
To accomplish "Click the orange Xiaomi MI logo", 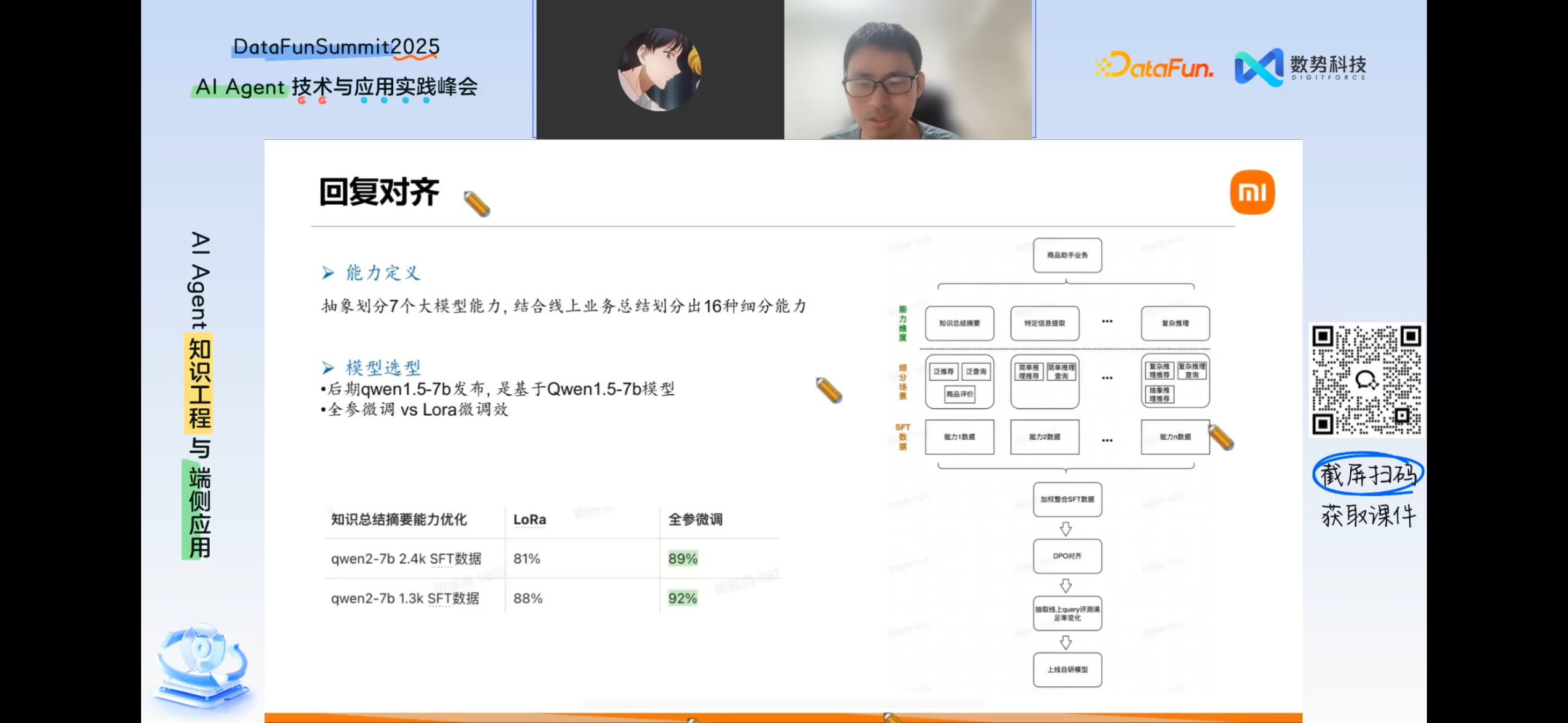I will click(x=1252, y=193).
